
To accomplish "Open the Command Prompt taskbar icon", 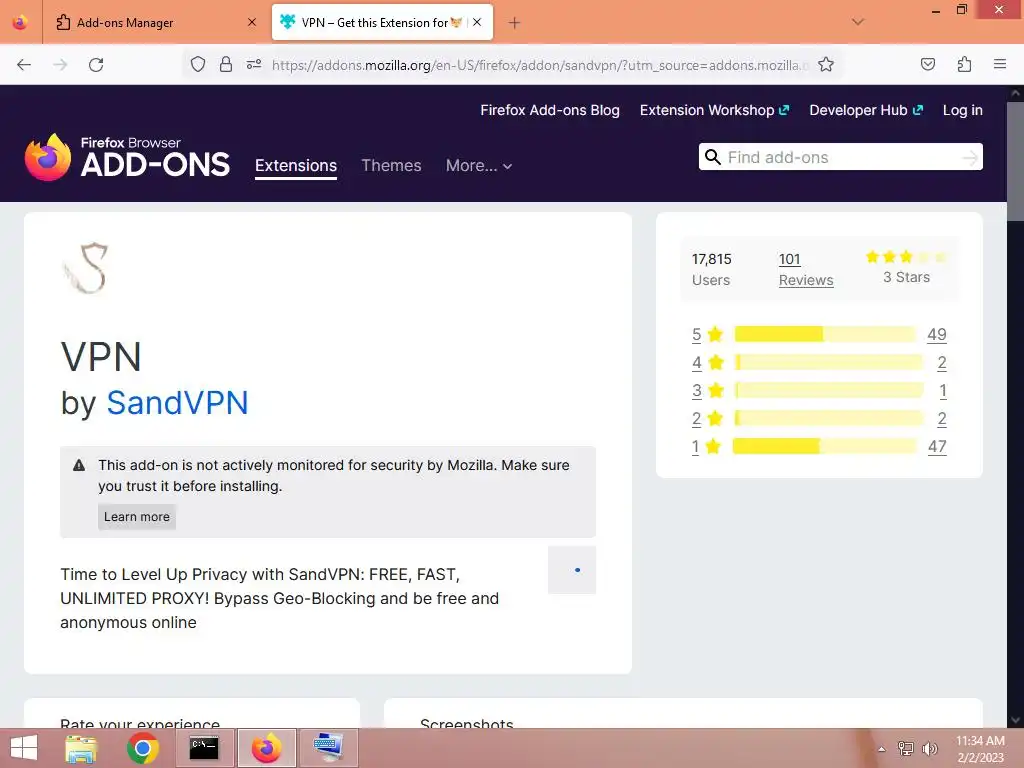I will [x=204, y=748].
